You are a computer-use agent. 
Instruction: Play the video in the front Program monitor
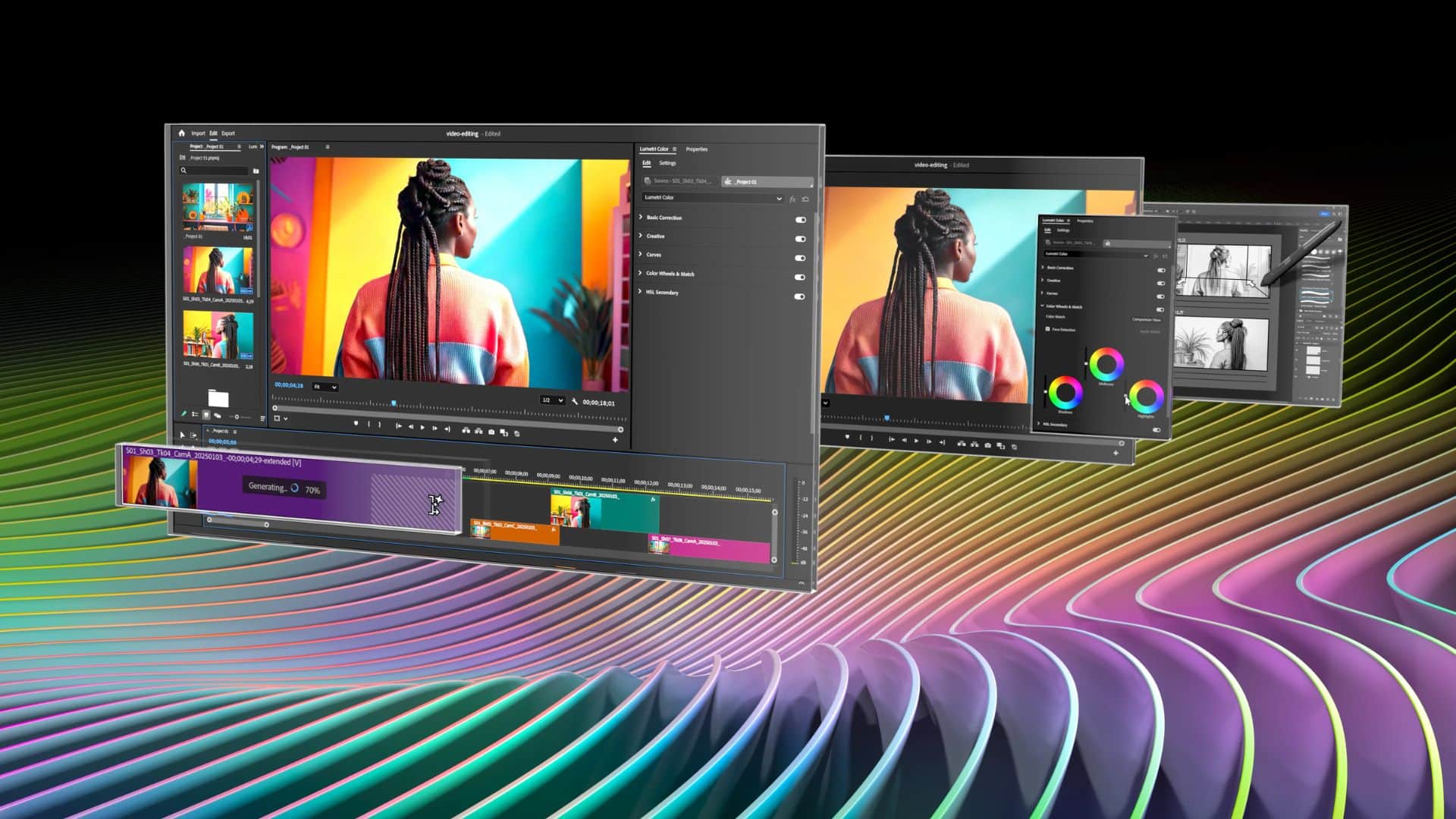point(422,428)
